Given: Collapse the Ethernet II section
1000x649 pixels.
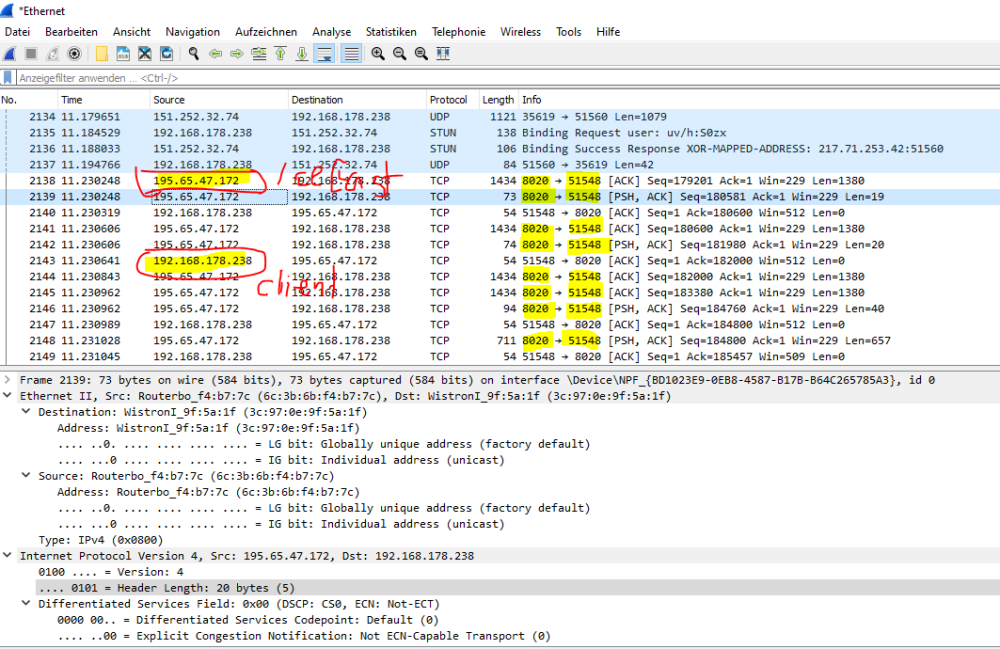Looking at the screenshot, I should coord(9,396).
